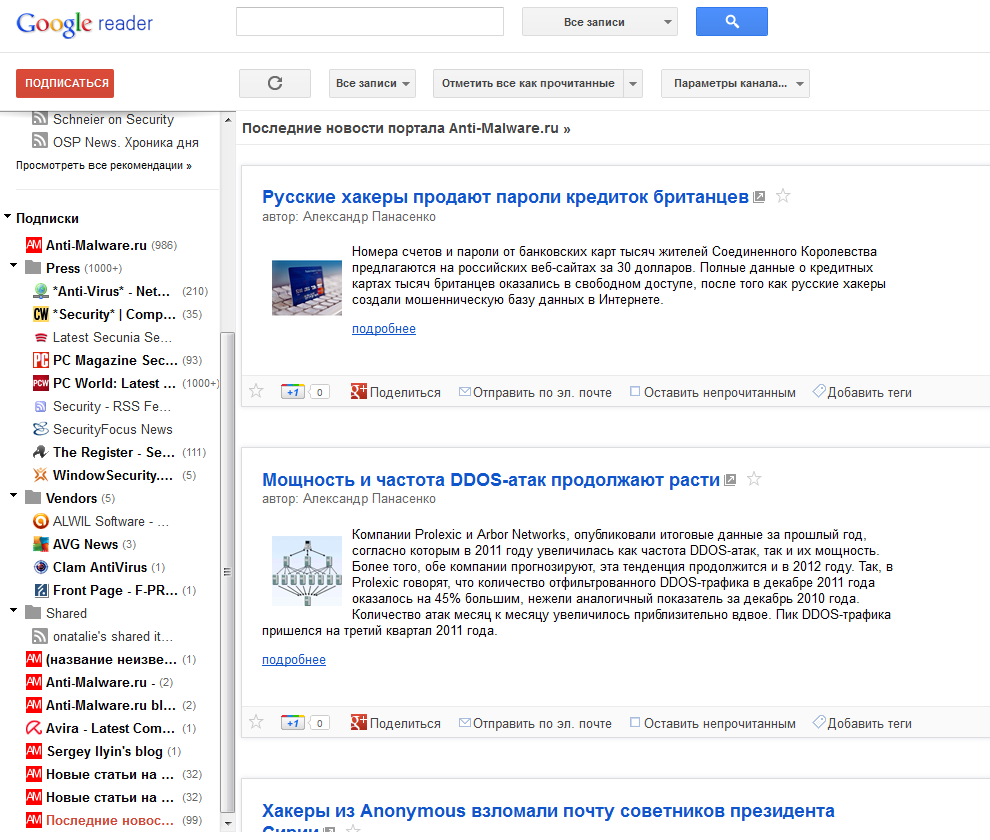Click OSP News RSS icon
Viewport: 990px width, 840px height.
(x=40, y=140)
